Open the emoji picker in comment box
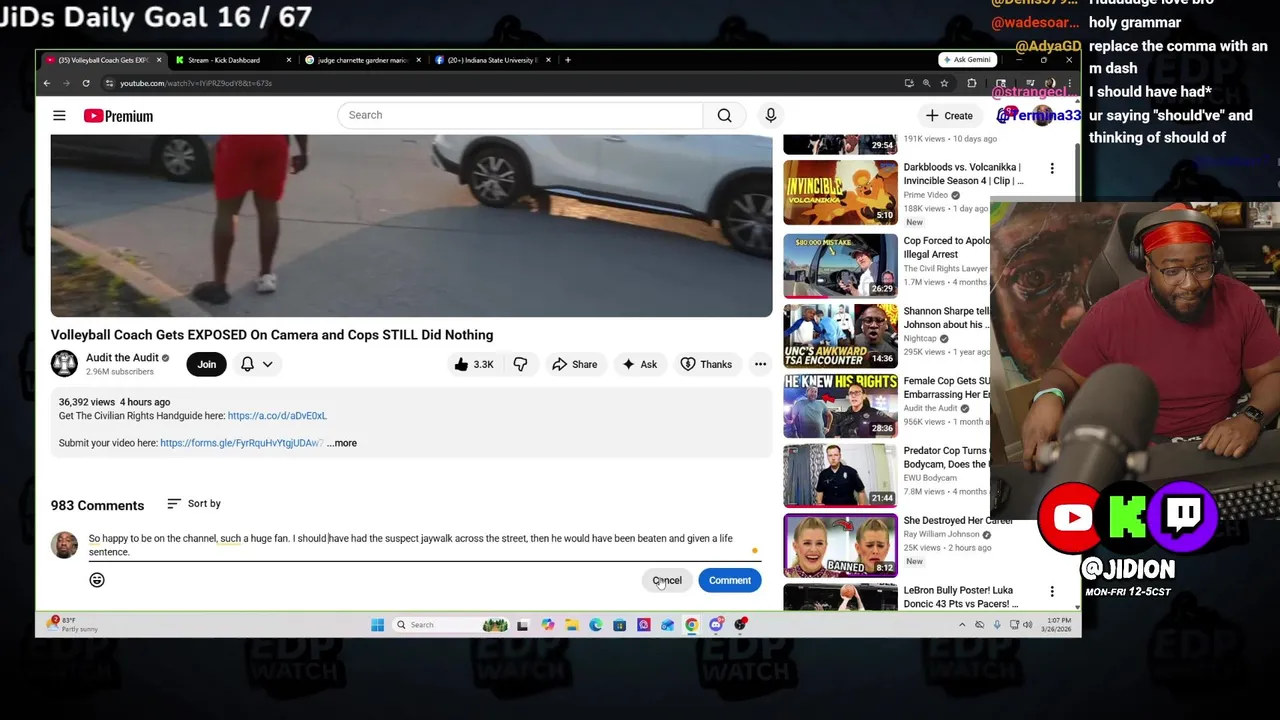The height and width of the screenshot is (720, 1280). [x=97, y=580]
